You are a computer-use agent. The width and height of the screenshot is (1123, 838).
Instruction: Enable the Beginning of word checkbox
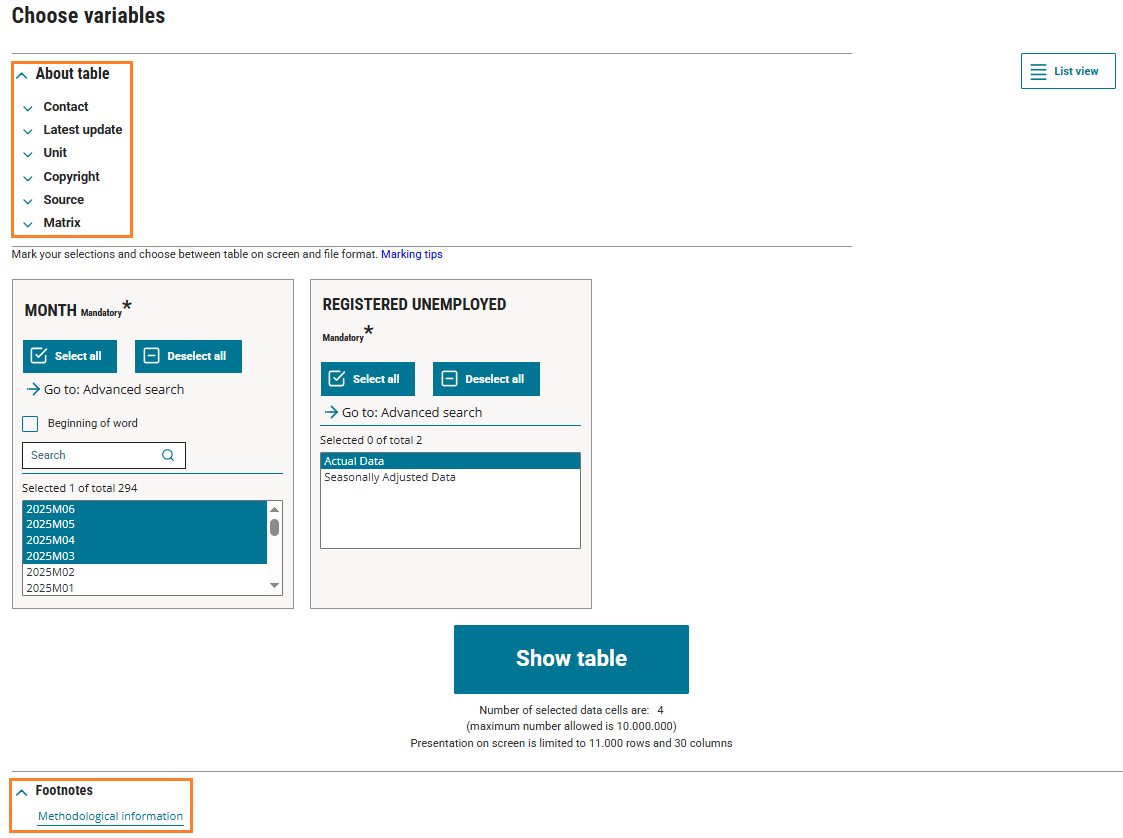click(x=30, y=424)
